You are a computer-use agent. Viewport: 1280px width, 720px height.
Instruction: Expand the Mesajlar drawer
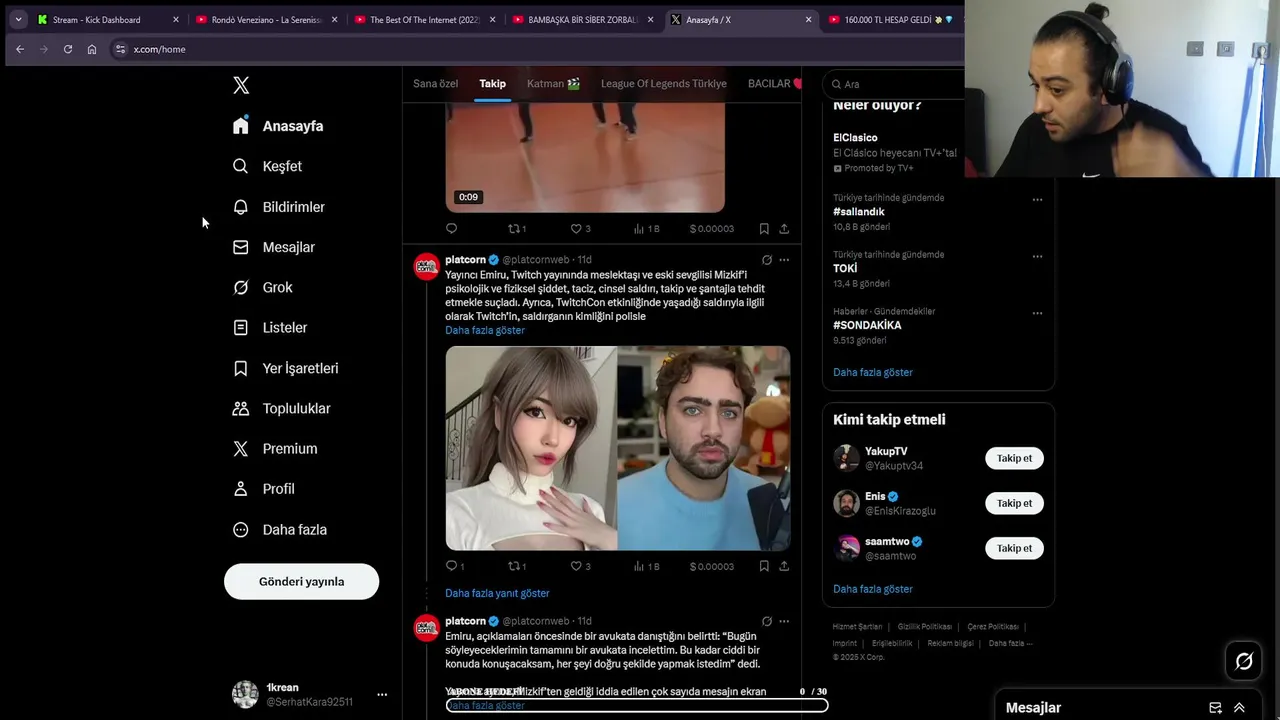(1239, 708)
